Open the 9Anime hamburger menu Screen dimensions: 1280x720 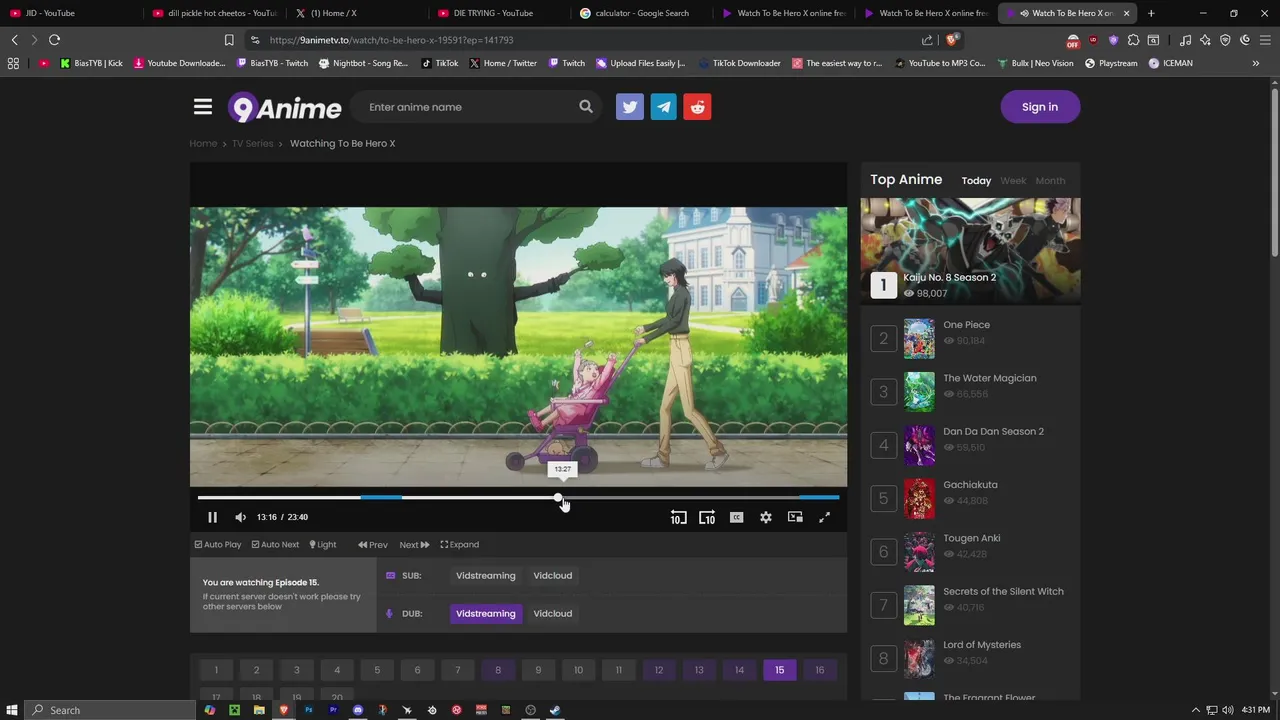coord(203,107)
